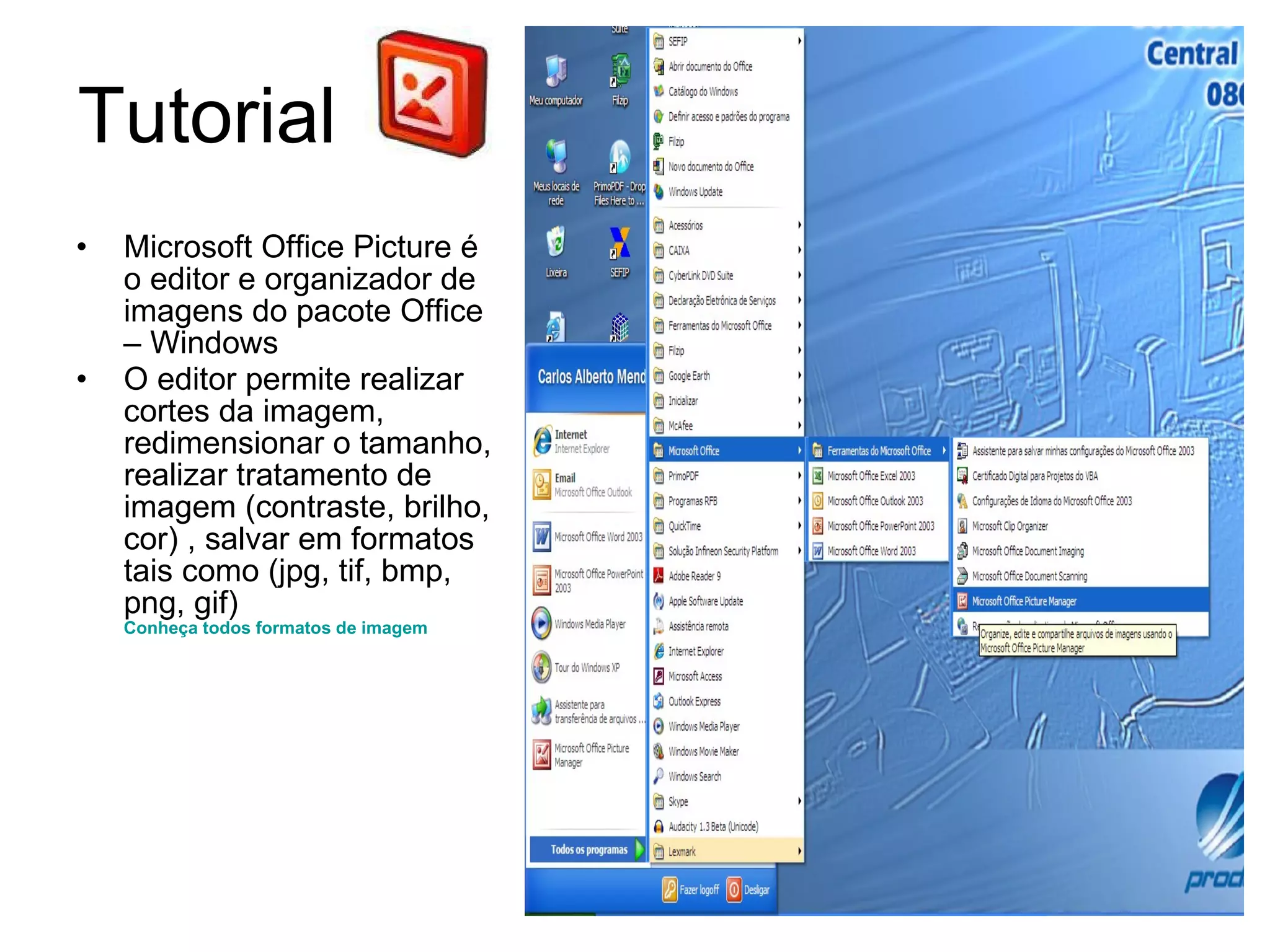This screenshot has width=1270, height=952.
Task: Click the Meus locais de rede icon
Action: [x=556, y=156]
